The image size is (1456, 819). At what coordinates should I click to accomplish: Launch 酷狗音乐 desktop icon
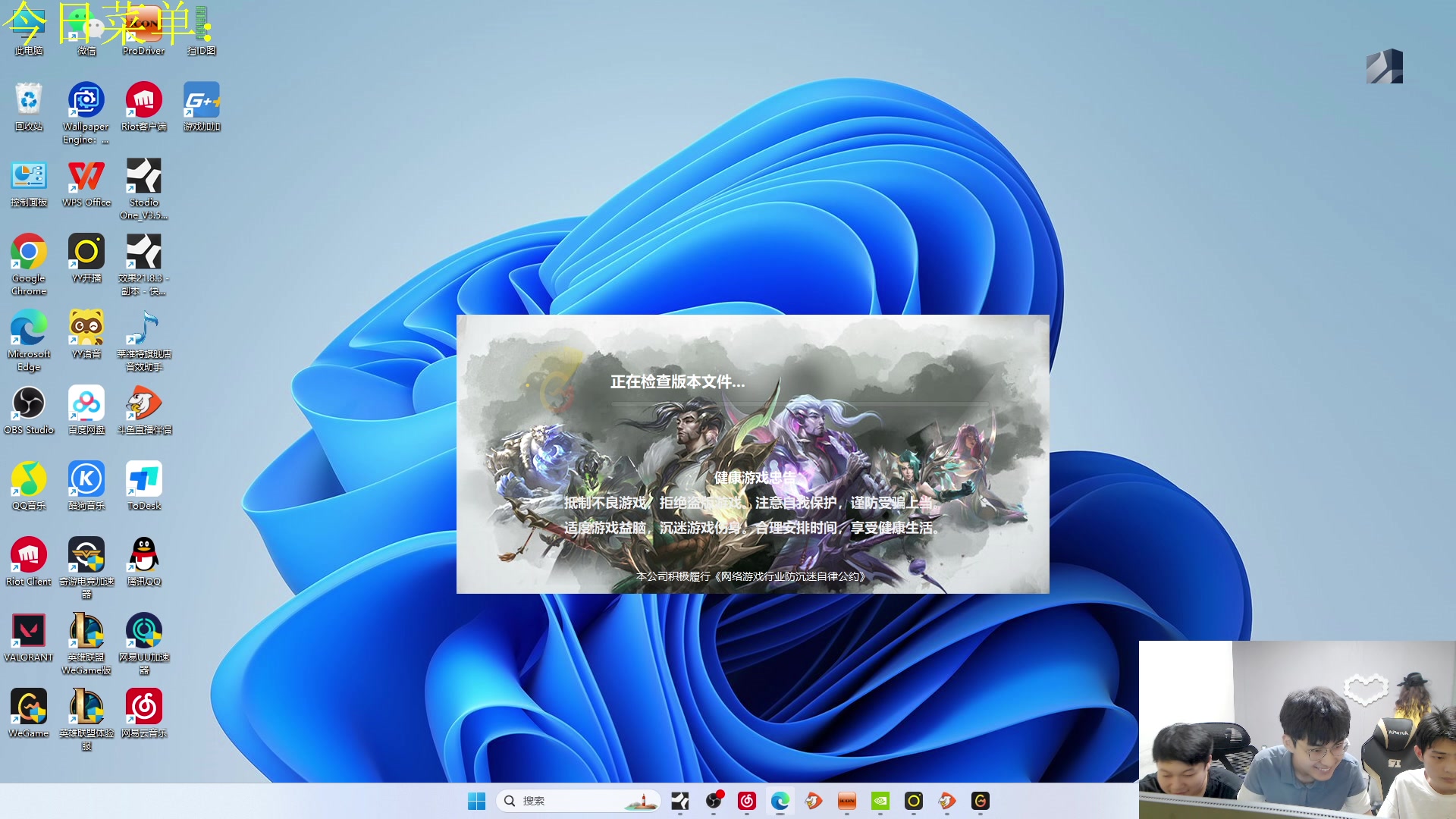click(x=86, y=485)
